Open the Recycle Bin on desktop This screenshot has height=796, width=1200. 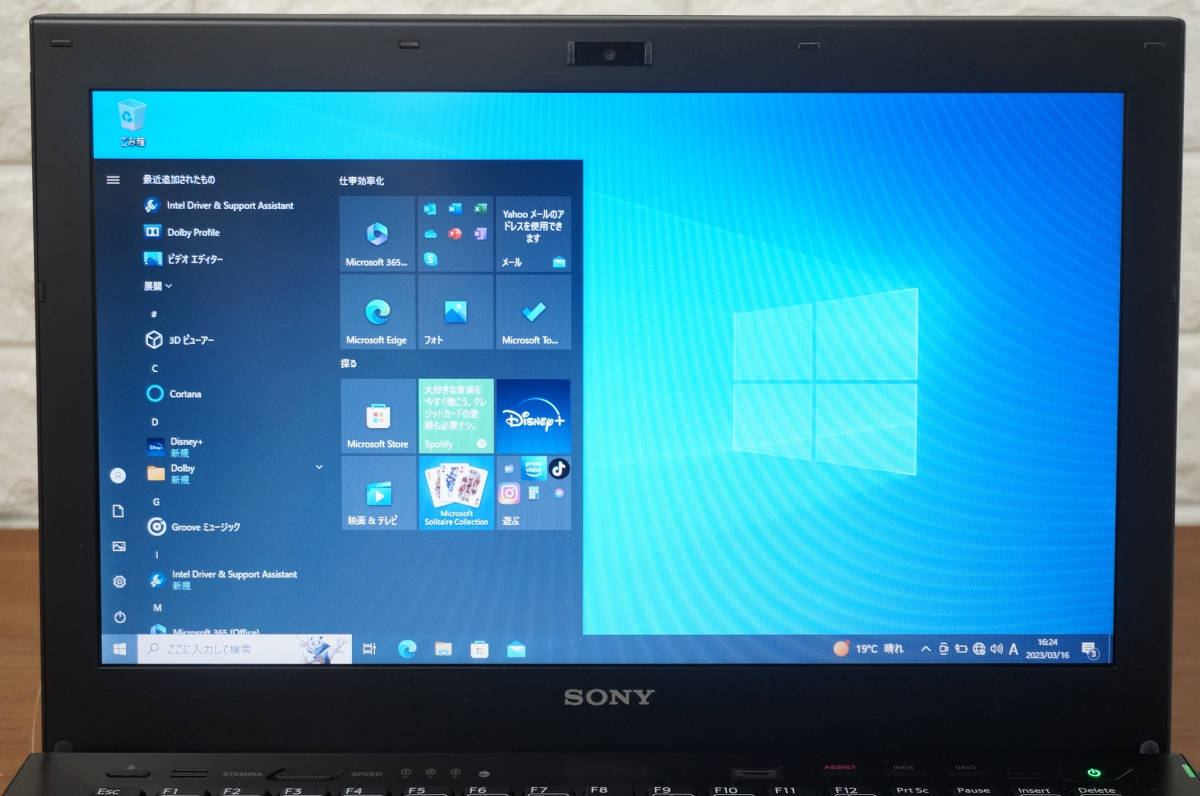[x=132, y=123]
